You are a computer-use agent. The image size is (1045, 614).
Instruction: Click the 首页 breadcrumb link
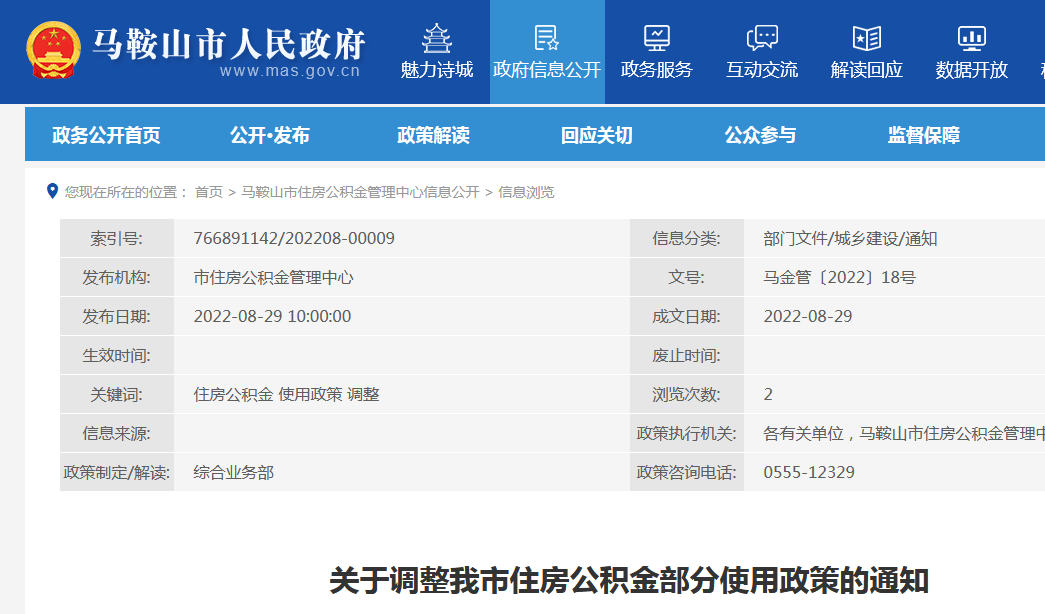pyautogui.click(x=209, y=192)
